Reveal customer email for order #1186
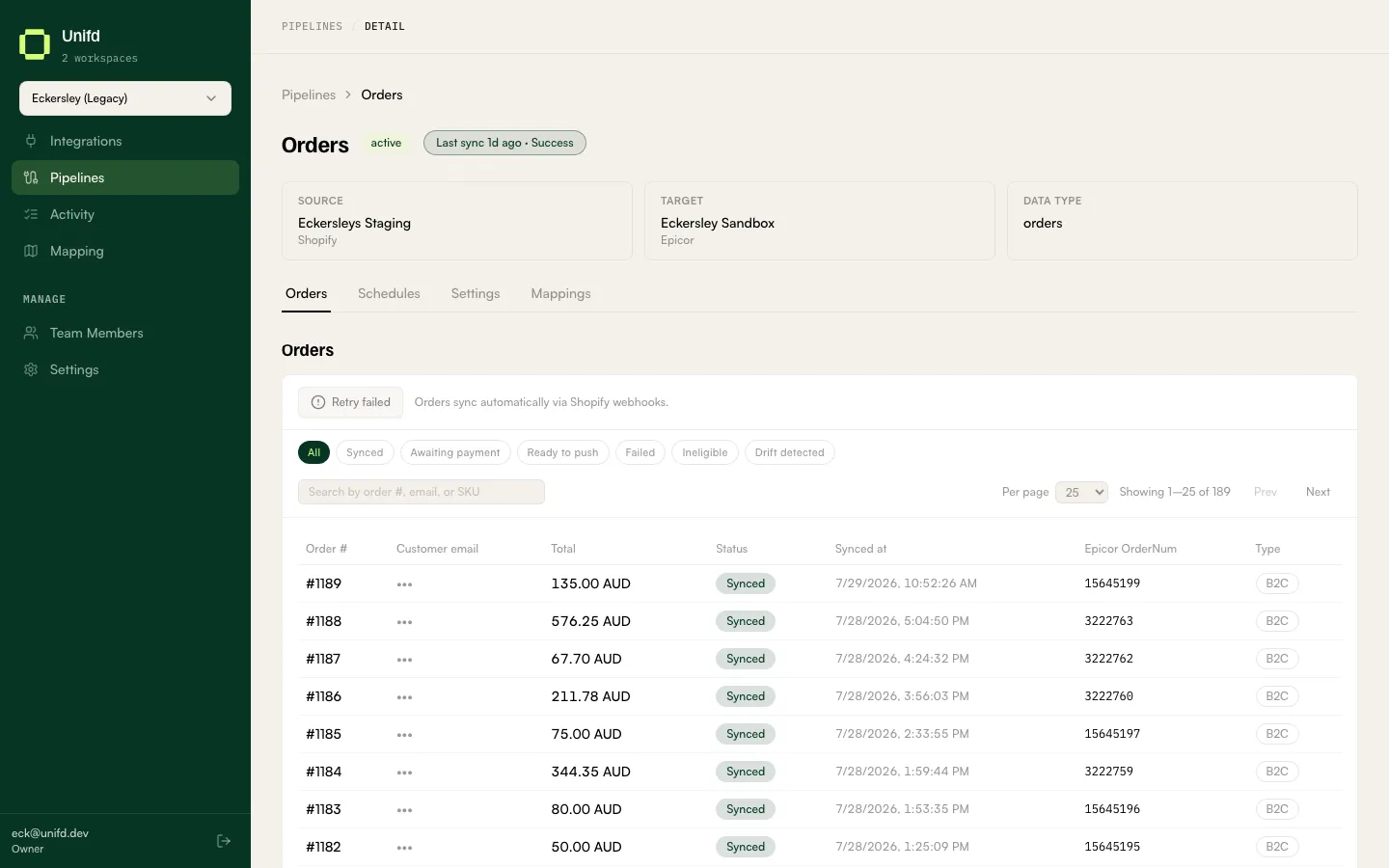This screenshot has width=1389, height=868. 404,697
